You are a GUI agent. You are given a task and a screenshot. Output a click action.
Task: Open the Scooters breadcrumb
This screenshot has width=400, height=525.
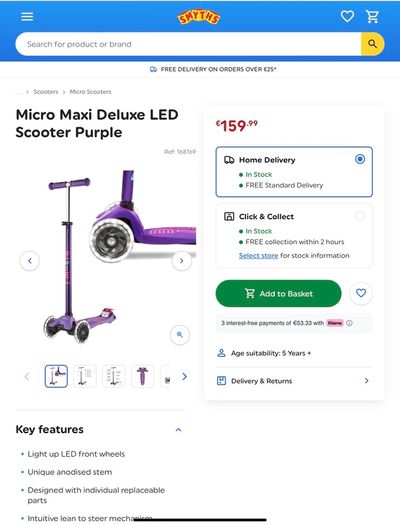click(x=46, y=92)
